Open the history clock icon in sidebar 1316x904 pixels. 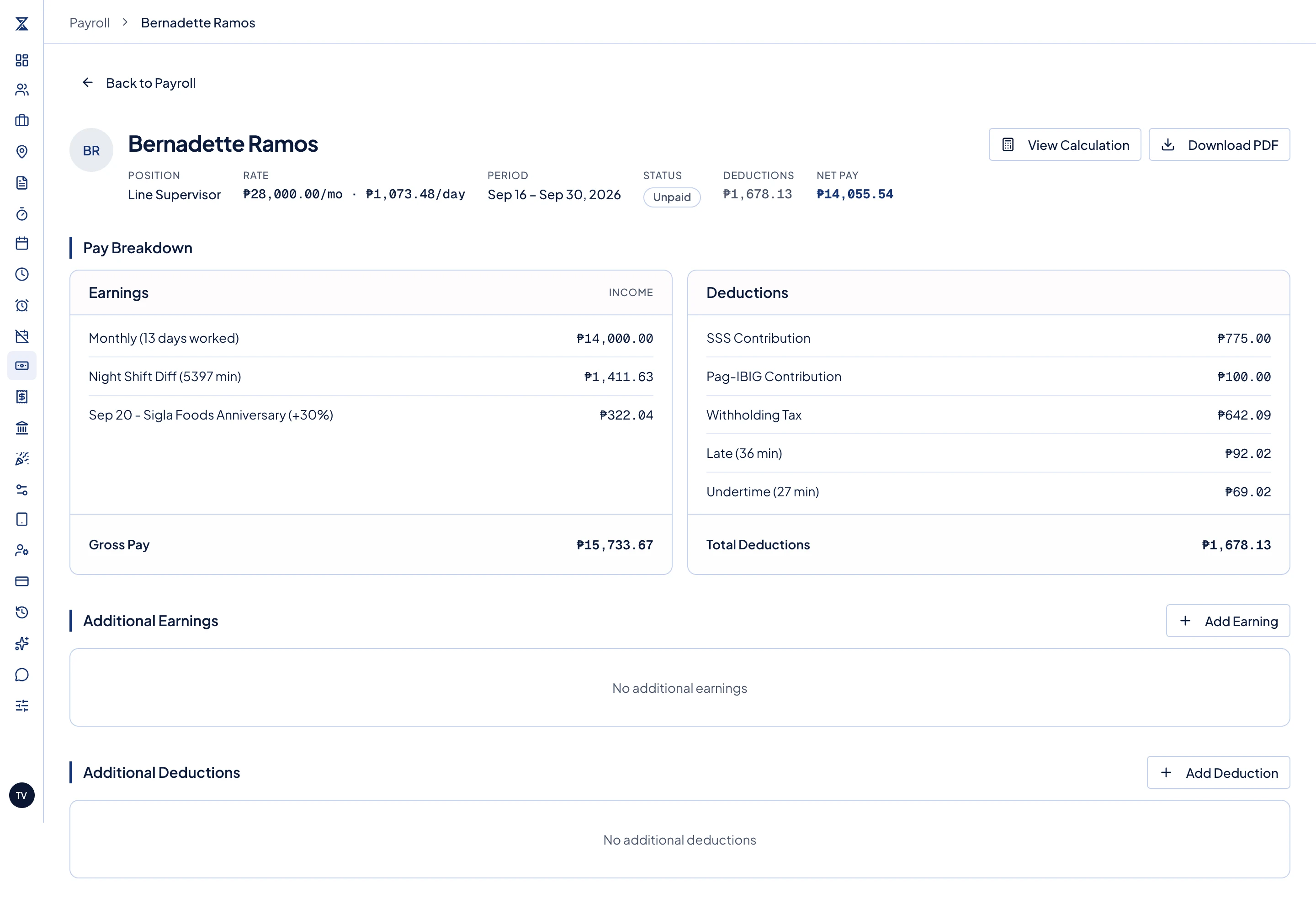tap(21, 613)
